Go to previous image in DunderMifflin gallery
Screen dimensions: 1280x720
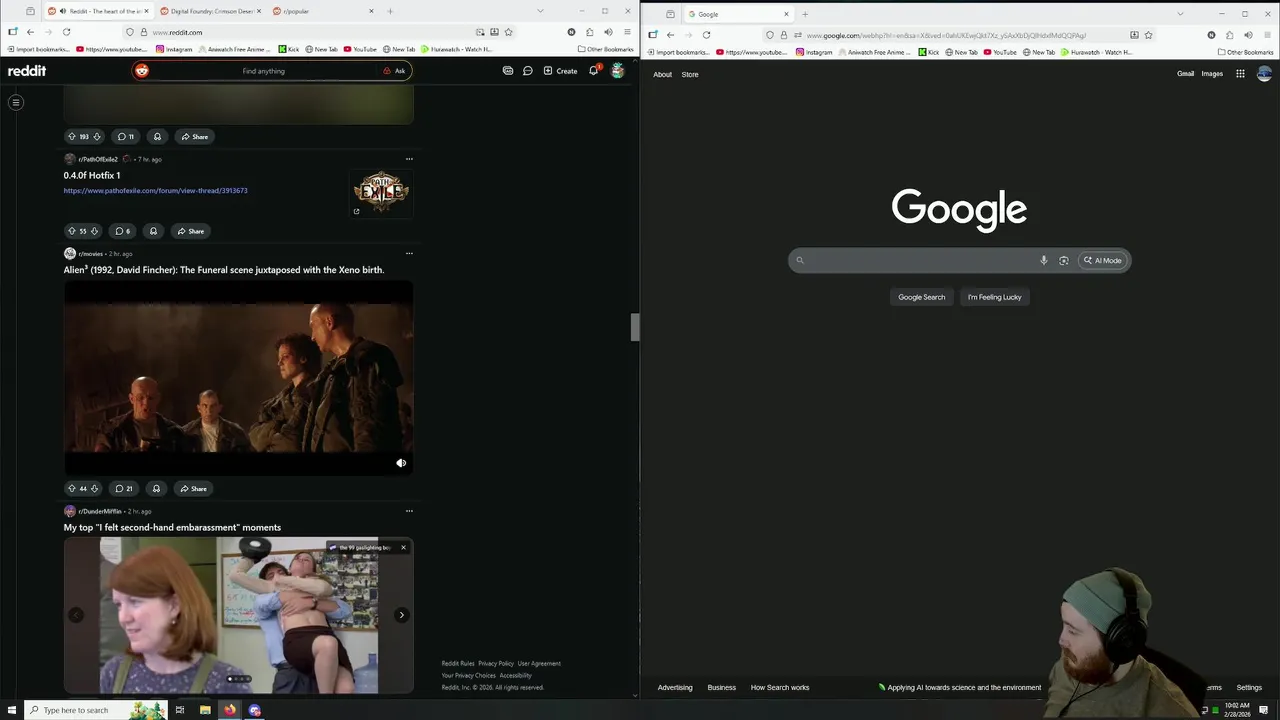[76, 615]
